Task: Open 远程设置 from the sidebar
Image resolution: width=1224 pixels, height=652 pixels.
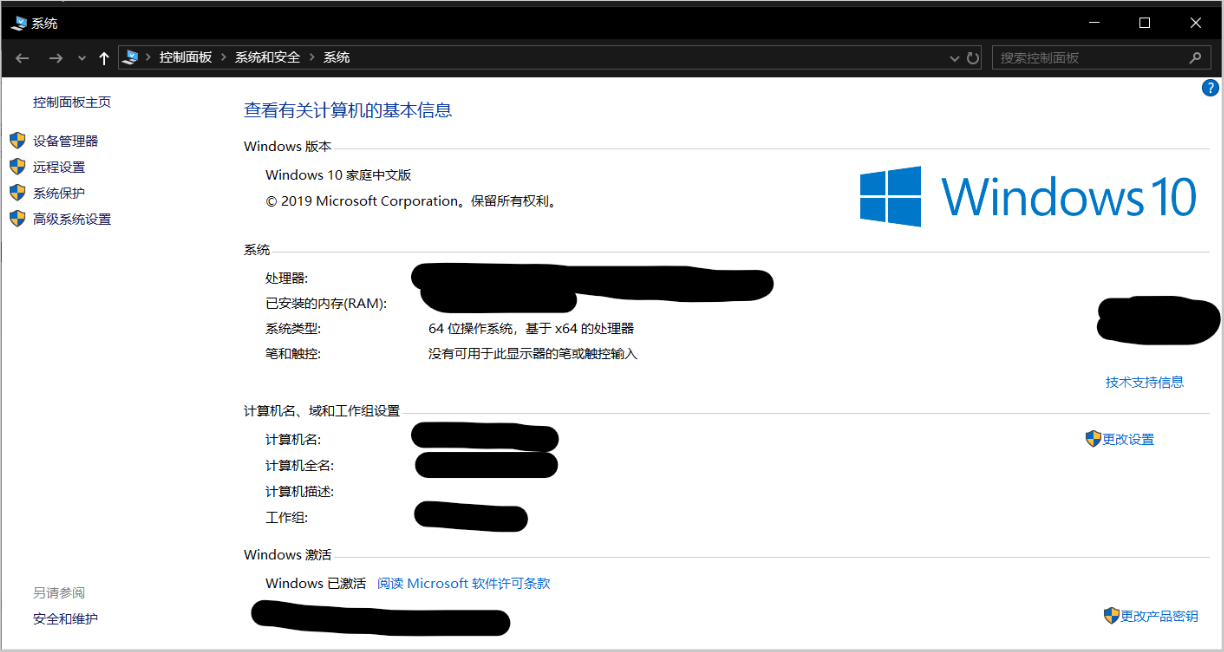Action: click(x=59, y=167)
